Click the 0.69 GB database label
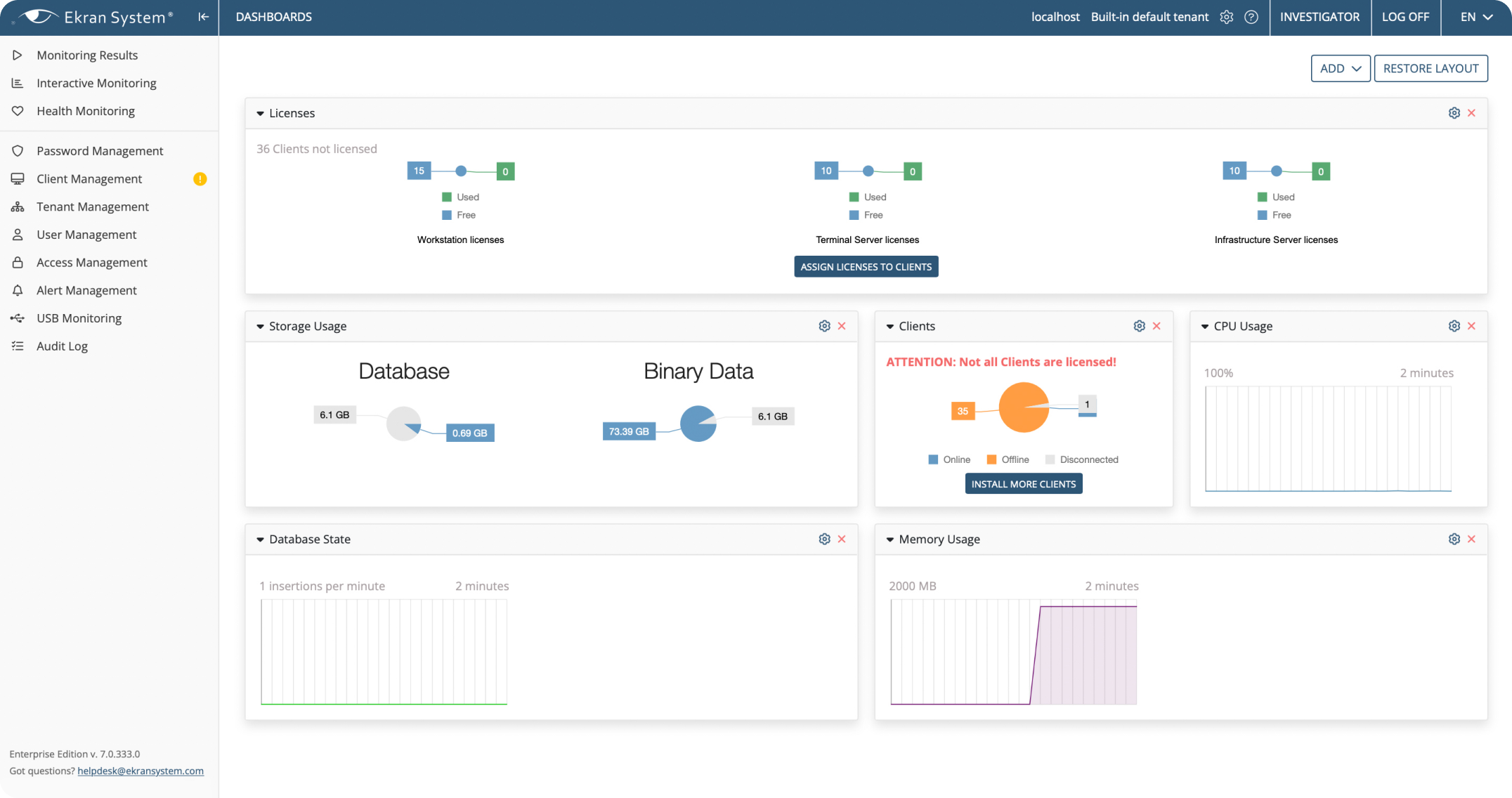This screenshot has width=1512, height=798. click(x=469, y=433)
